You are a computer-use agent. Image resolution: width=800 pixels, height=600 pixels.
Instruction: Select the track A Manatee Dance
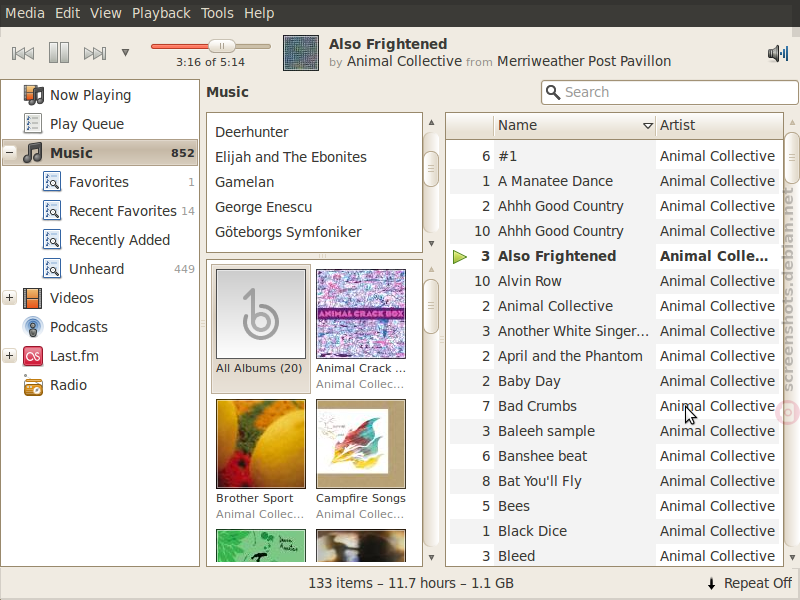614,181
